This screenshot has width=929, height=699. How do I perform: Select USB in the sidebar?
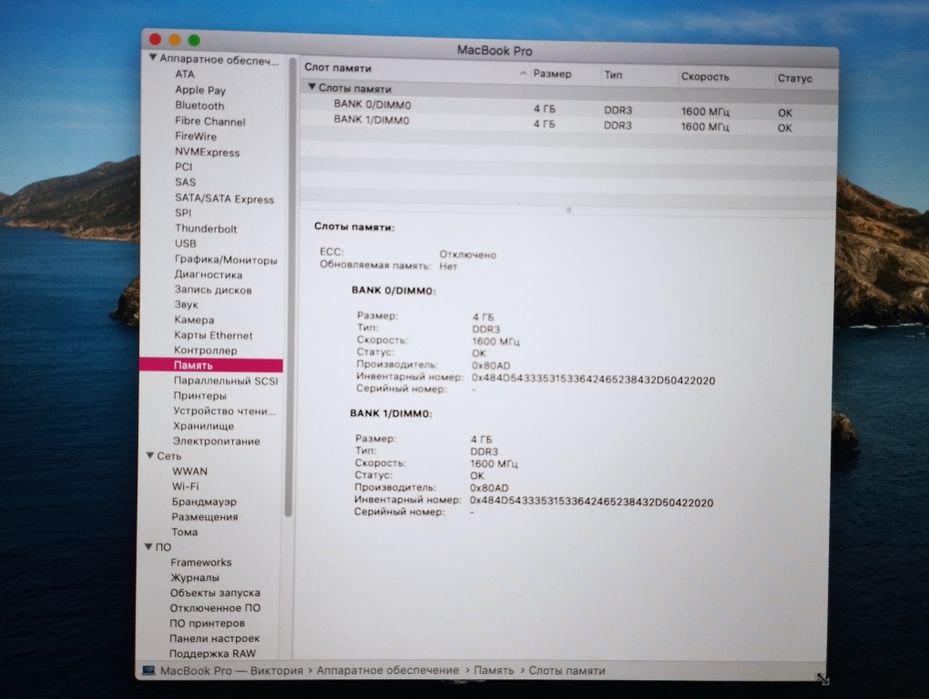pos(185,243)
